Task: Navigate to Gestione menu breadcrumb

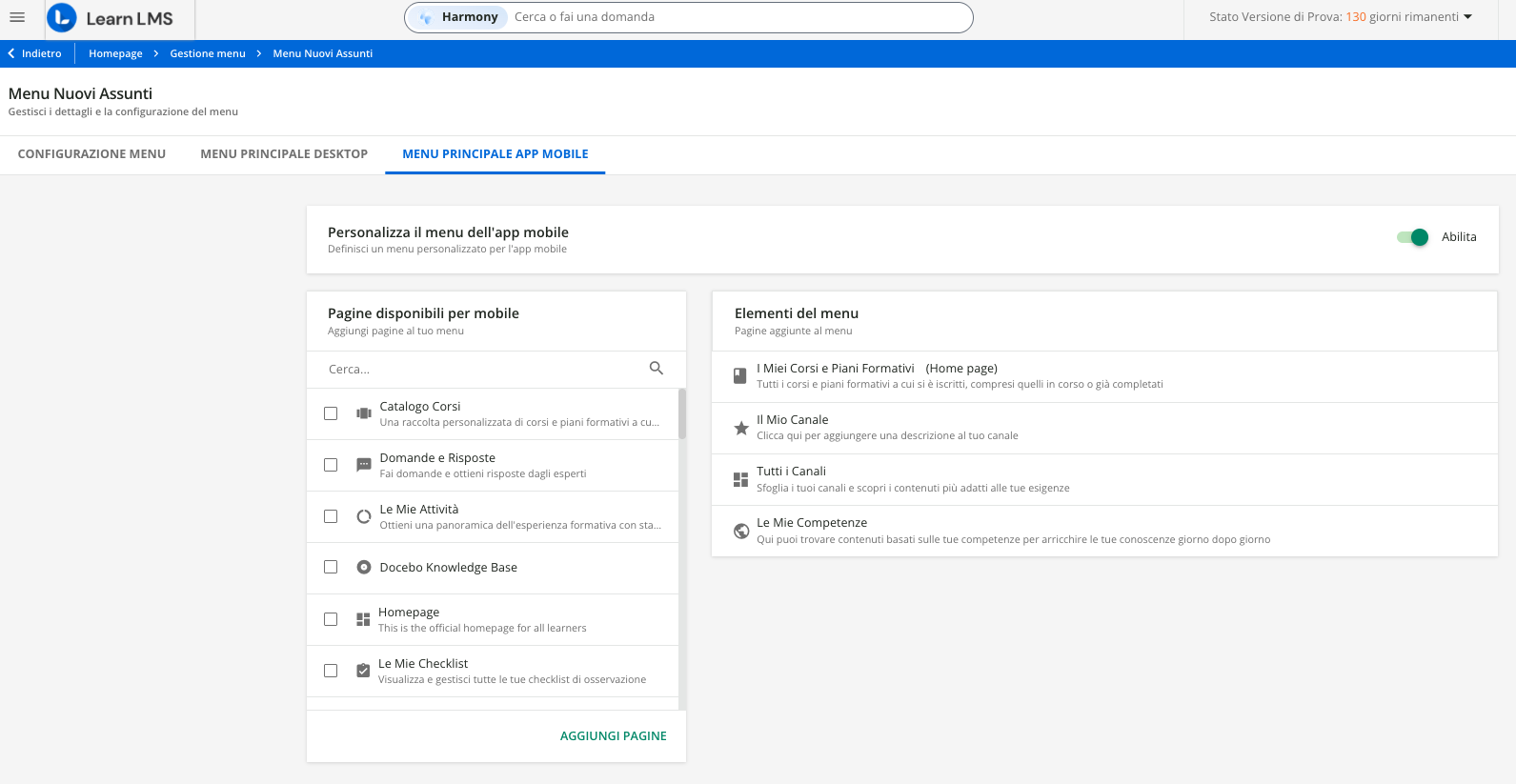Action: pos(208,53)
